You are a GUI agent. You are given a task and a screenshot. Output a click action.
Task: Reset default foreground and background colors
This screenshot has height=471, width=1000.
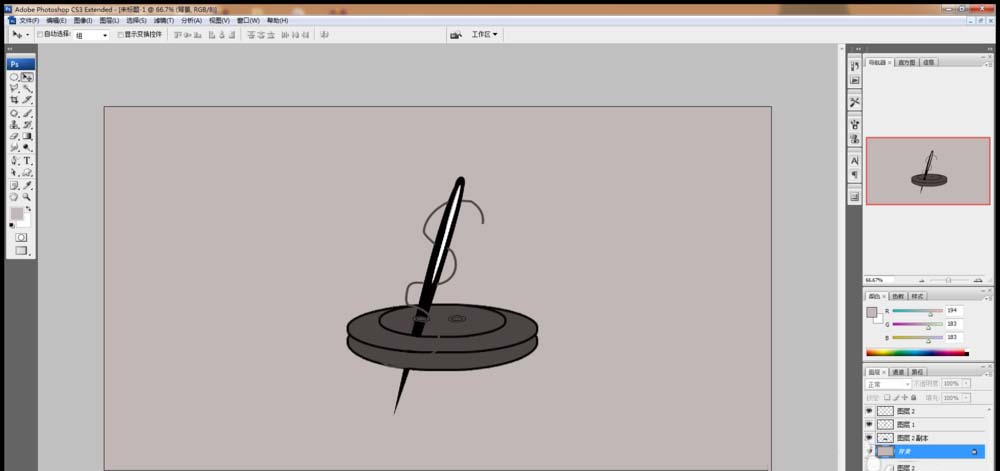(x=11, y=224)
